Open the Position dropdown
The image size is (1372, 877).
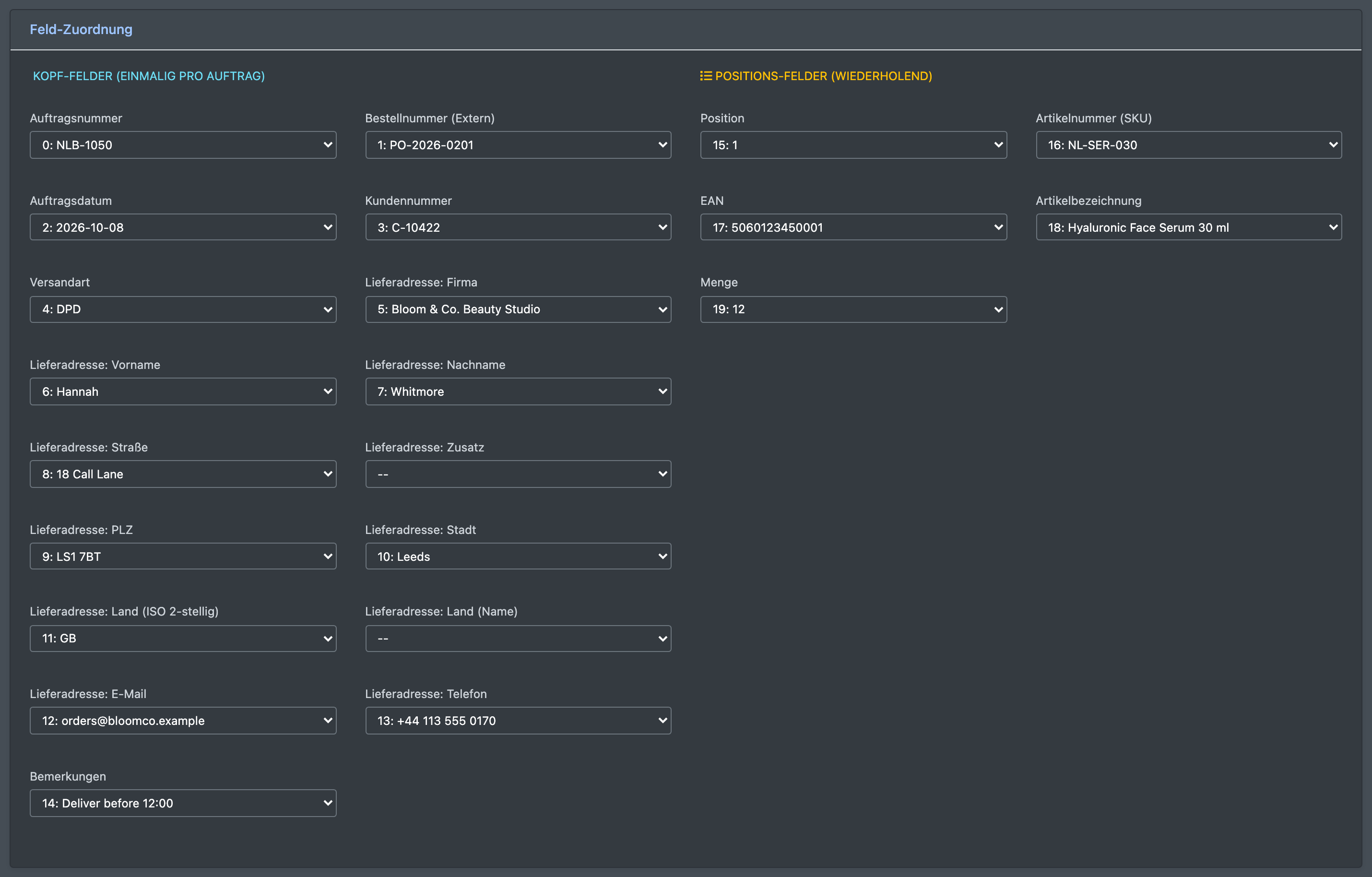853,145
